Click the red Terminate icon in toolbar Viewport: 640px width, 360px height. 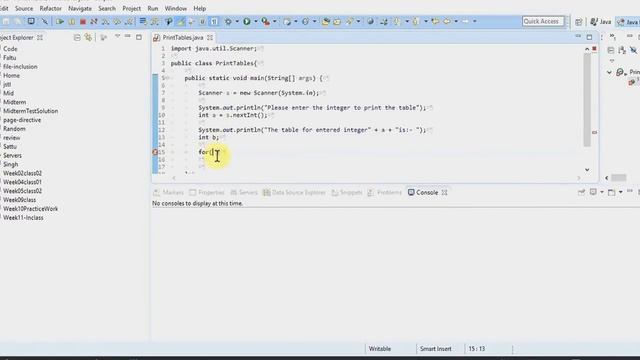83,21
